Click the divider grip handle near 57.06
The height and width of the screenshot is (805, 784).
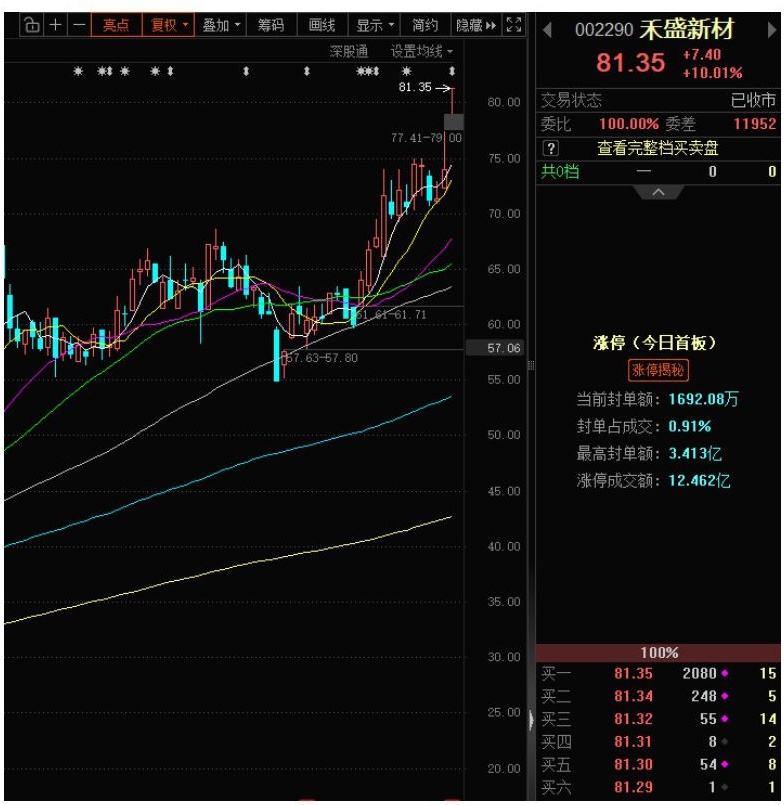point(531,365)
